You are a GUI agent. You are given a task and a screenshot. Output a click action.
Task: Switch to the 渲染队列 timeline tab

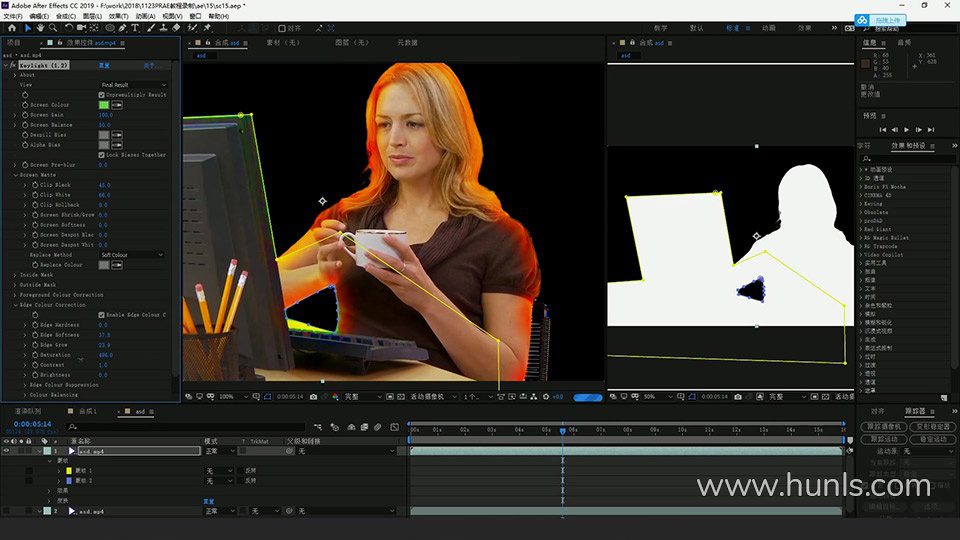pyautogui.click(x=28, y=411)
